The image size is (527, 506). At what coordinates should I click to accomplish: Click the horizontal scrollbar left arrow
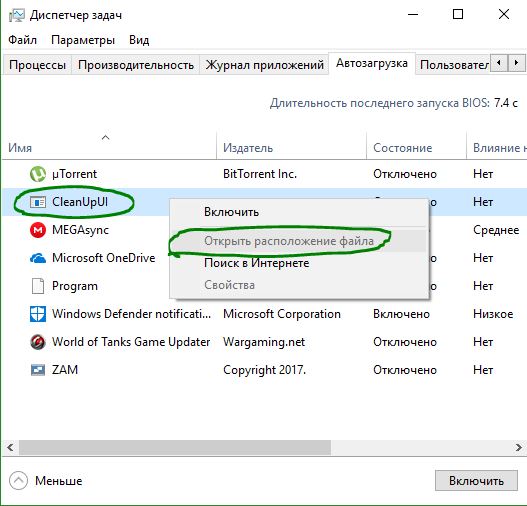click(10, 448)
